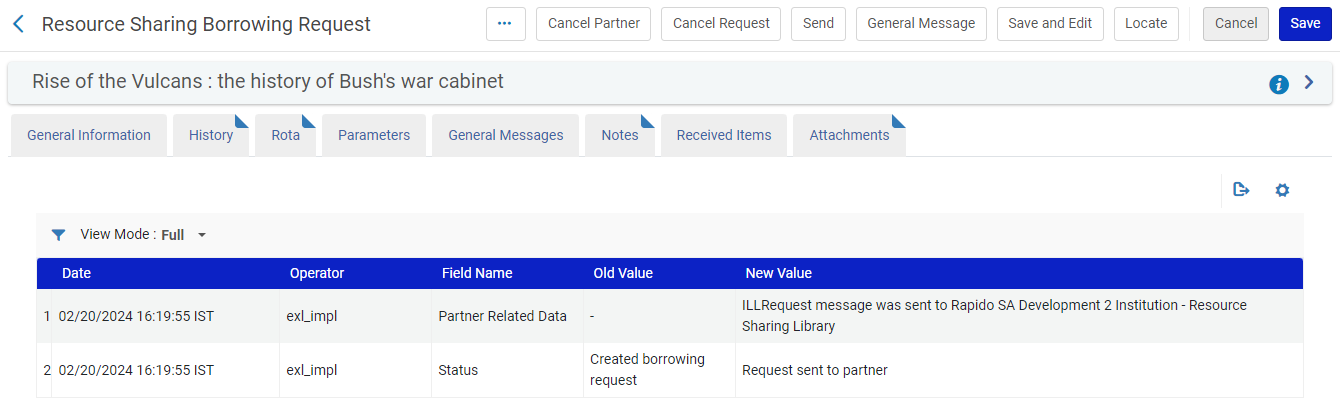The width and height of the screenshot is (1340, 405).
Task: Select the Parameters tab
Action: (x=374, y=135)
